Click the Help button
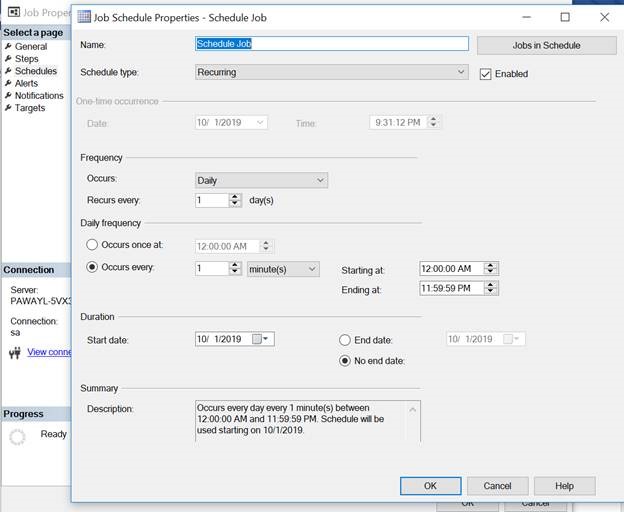This screenshot has height=512, width=624. click(564, 485)
